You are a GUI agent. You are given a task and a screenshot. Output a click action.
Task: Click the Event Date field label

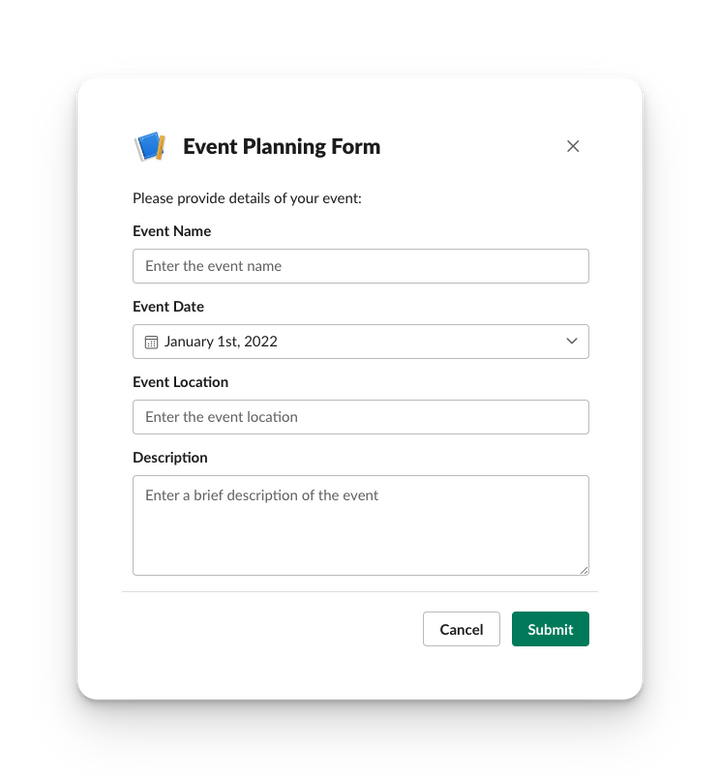(x=168, y=307)
